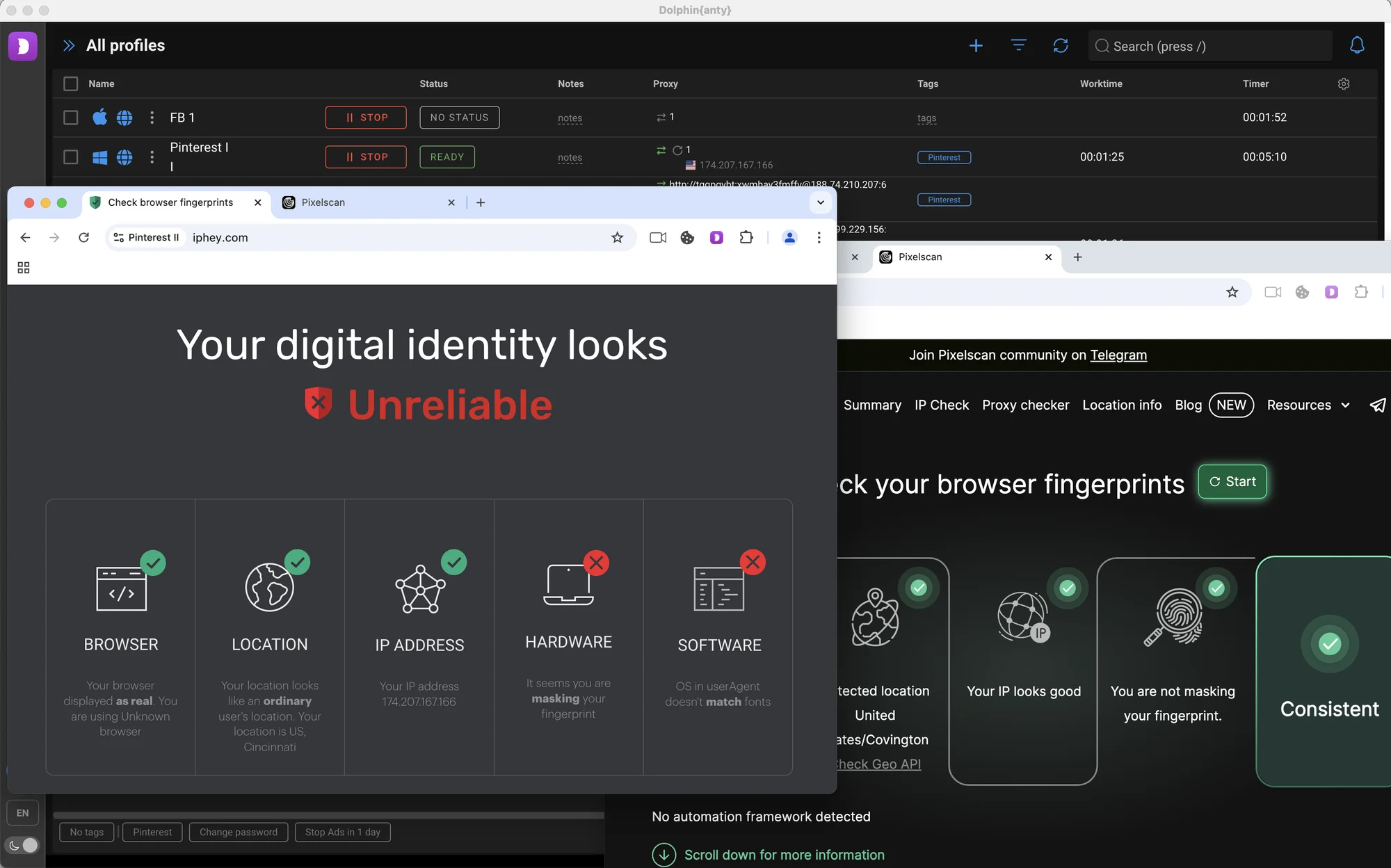The height and width of the screenshot is (868, 1391).
Task: Open profile filters icon
Action: 1018,46
